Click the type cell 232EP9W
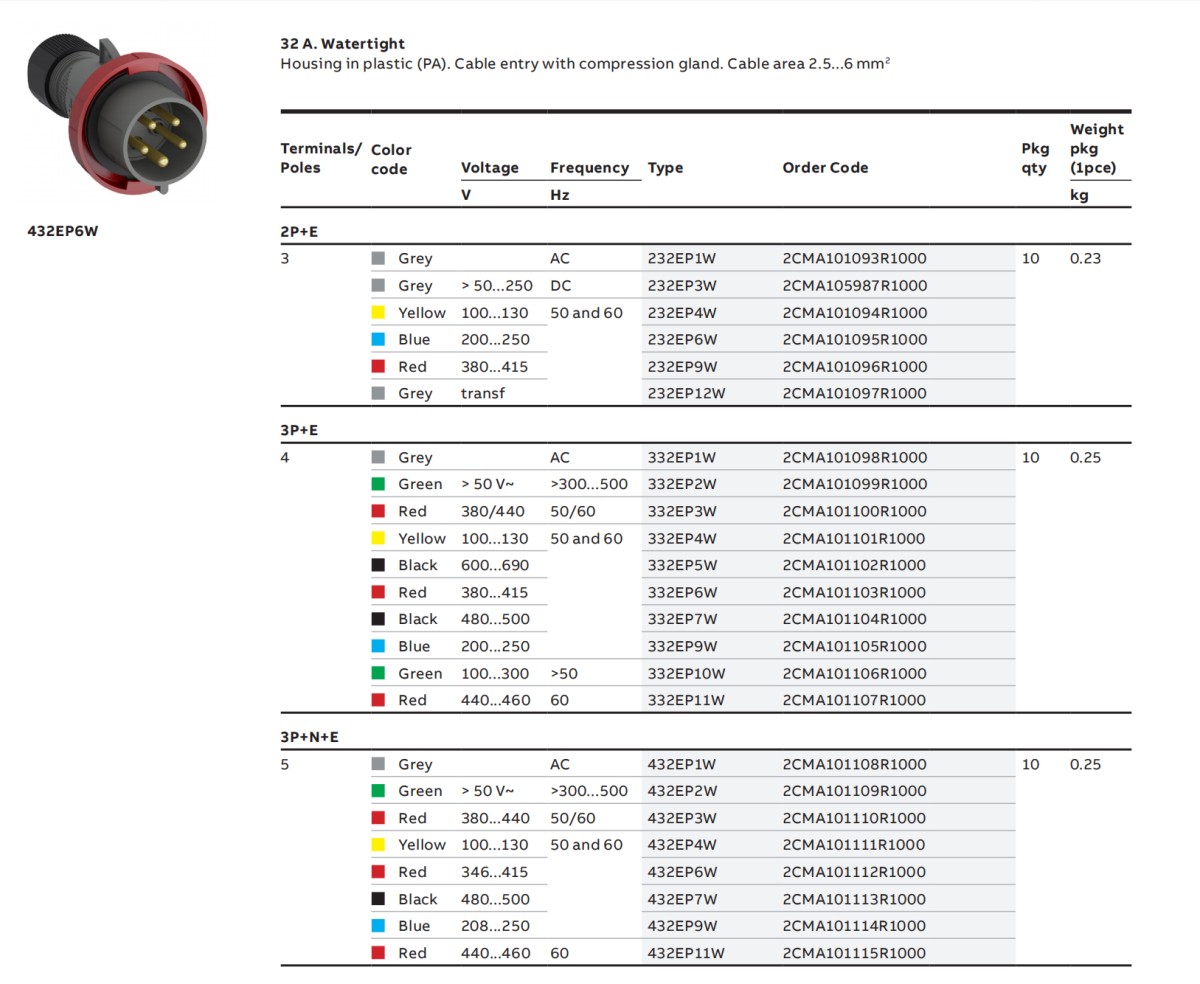1200x984 pixels. (x=682, y=366)
